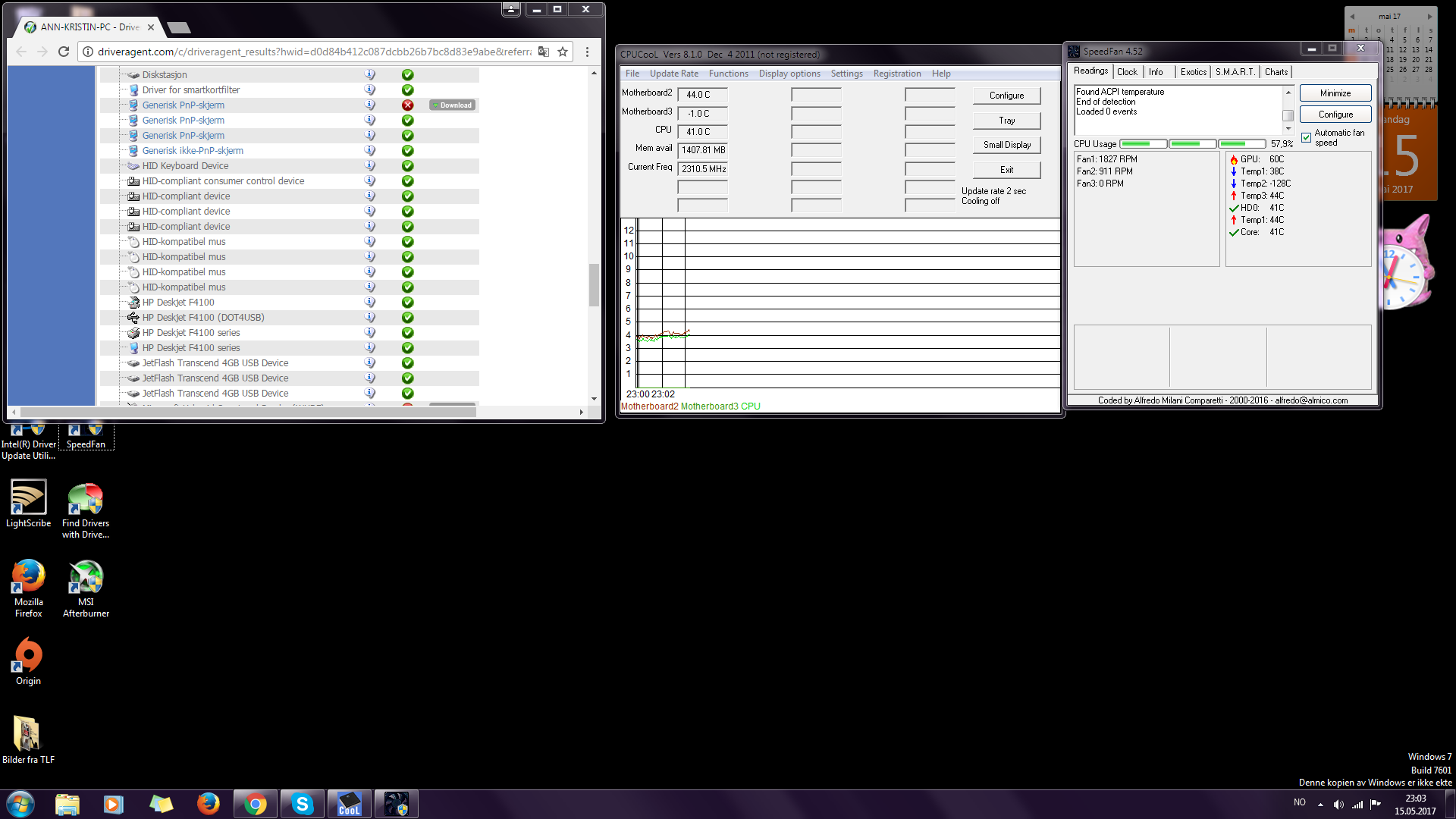1456x819 pixels.
Task: Open Mozilla Firefox desktop shortcut
Action: 28,589
